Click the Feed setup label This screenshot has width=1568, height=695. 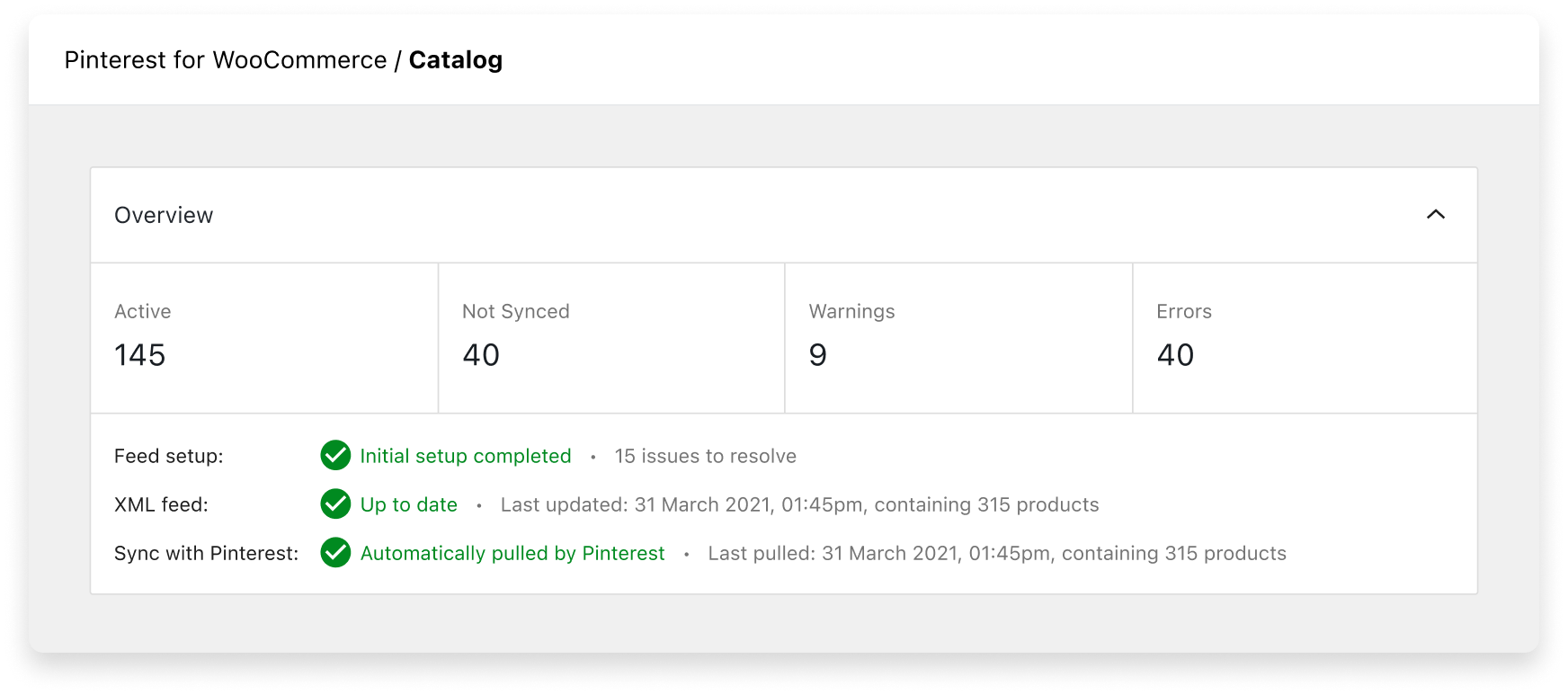pos(169,456)
